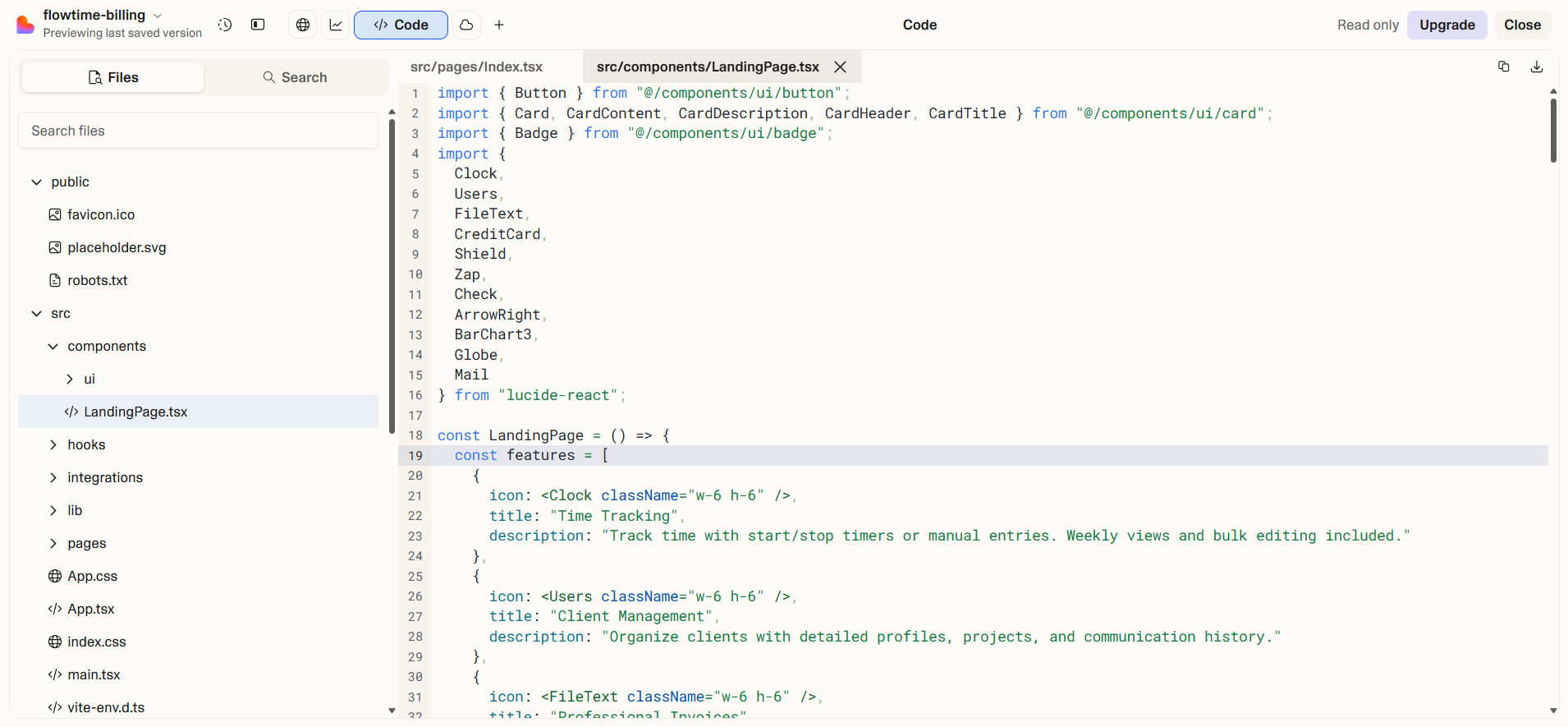
Task: Open the analytics chart icon
Action: click(x=336, y=25)
